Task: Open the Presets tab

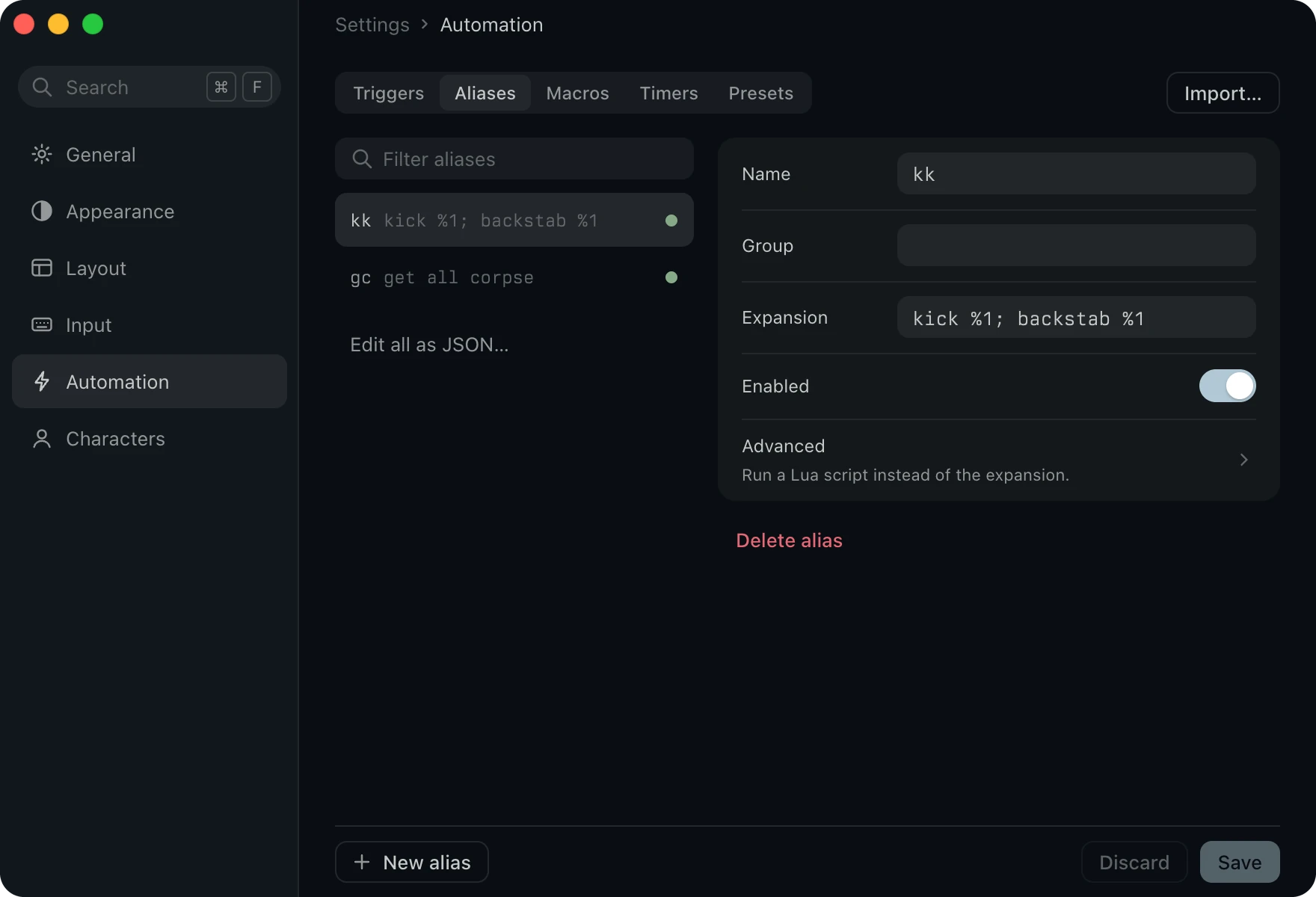Action: tap(761, 93)
